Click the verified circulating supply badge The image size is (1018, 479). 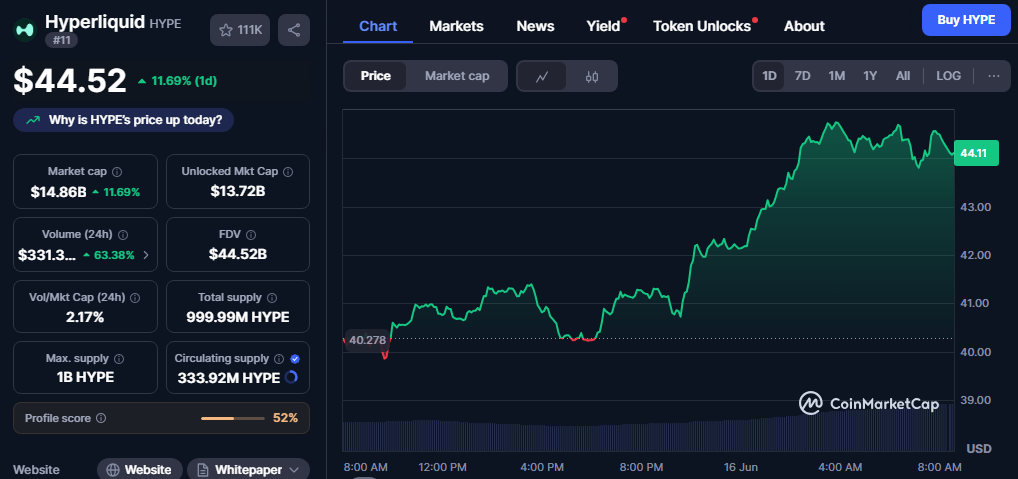click(295, 359)
